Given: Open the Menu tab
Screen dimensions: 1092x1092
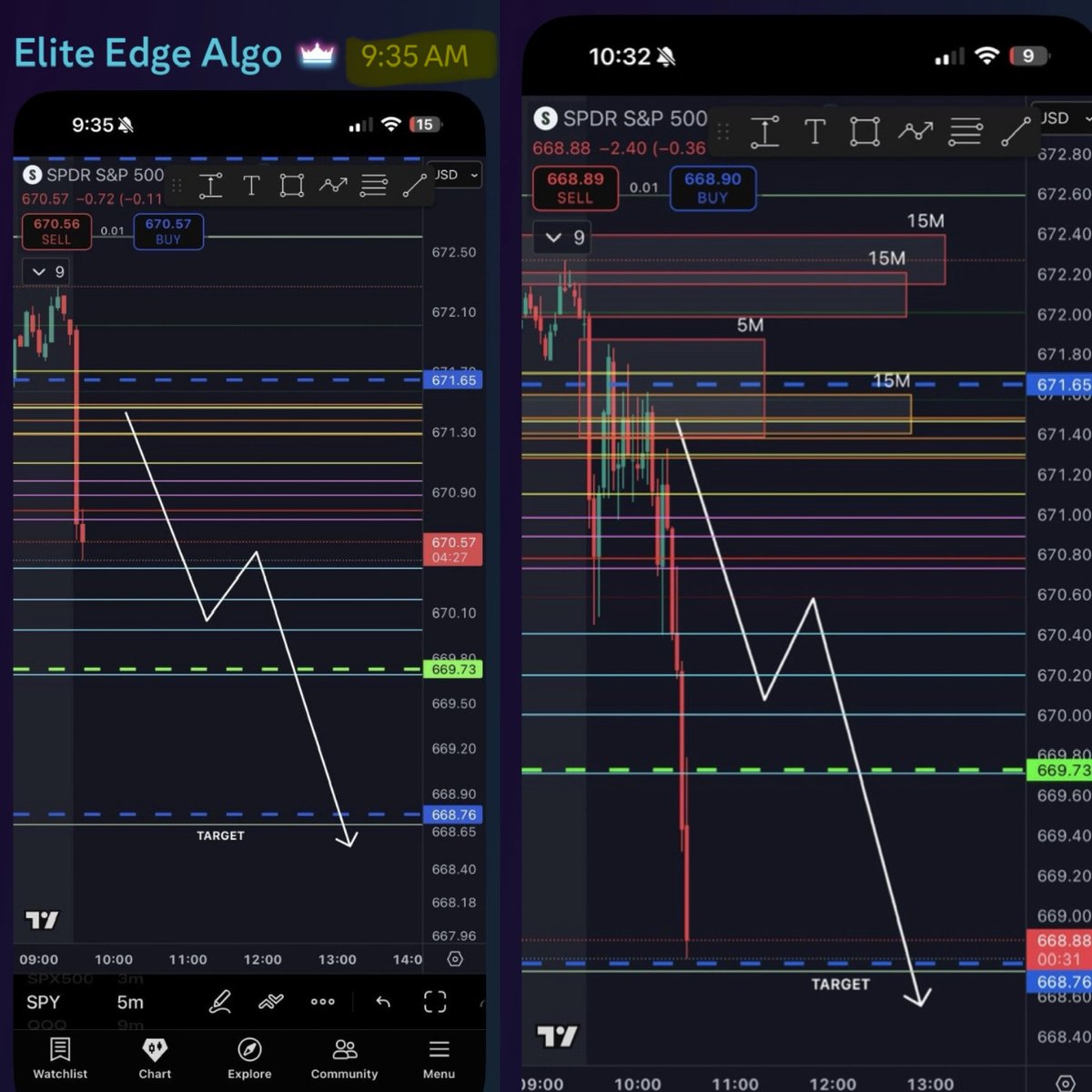Looking at the screenshot, I should [439, 1059].
